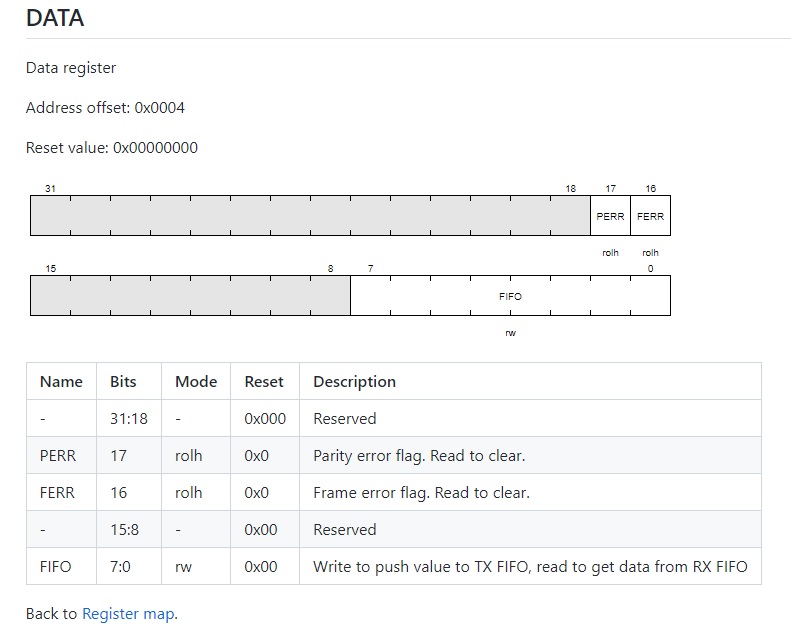Click the Reset column header
Screen dimensions: 791x636
(264, 381)
